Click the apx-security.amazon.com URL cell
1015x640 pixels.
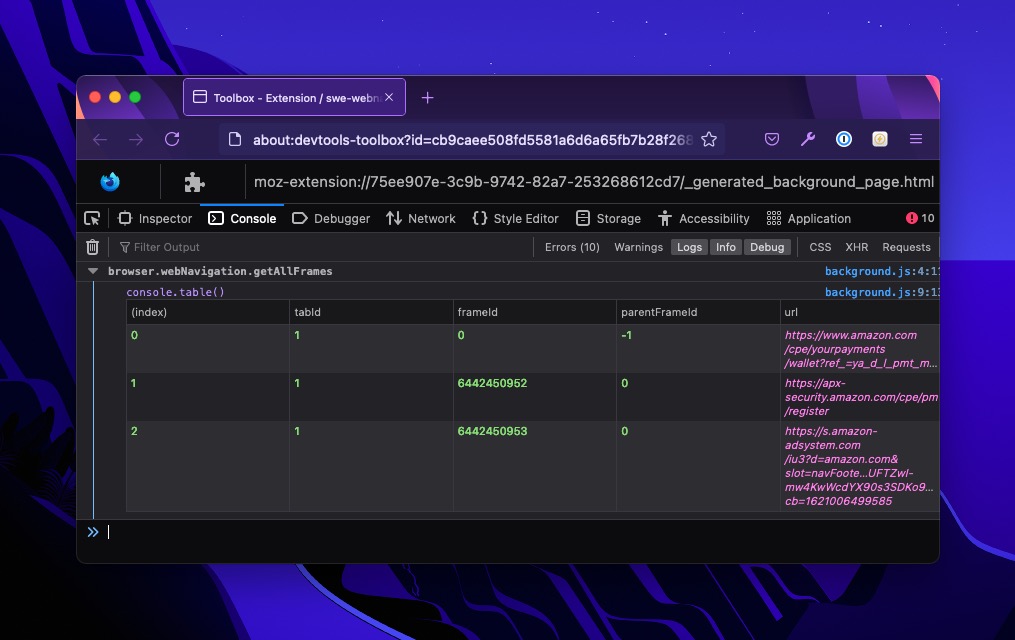(861, 397)
